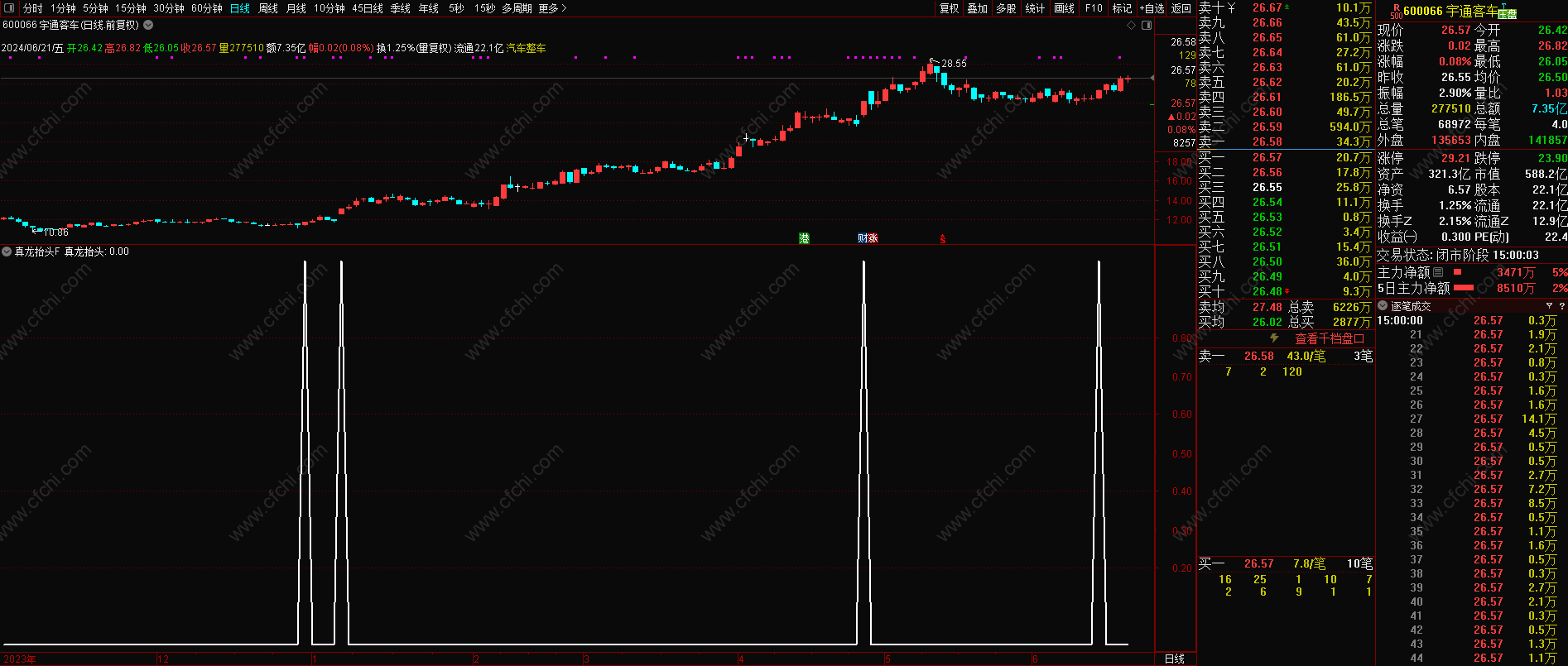1568x666 pixels.
Task: Select the 15秒 period
Action: [485, 8]
